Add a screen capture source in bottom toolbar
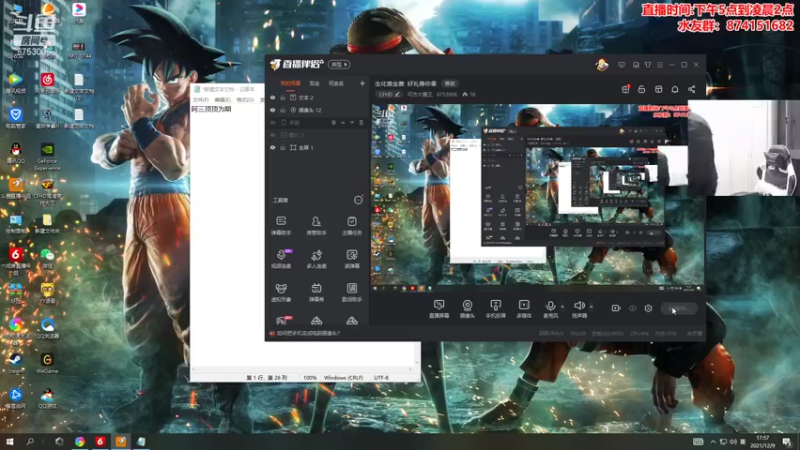Screen dimensions: 800x450 tap(439, 309)
